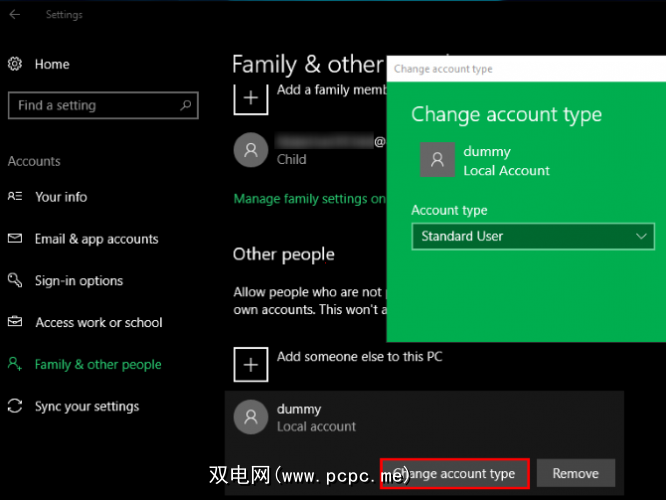This screenshot has width=666, height=500.
Task: Click the Access work or school briefcase icon
Action: click(15, 323)
